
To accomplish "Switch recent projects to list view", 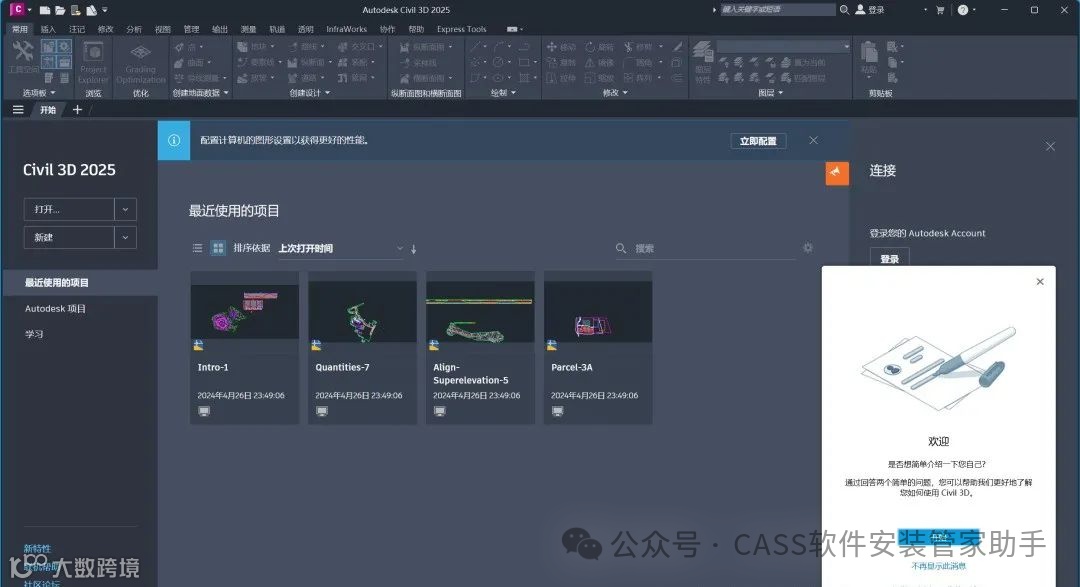I will (198, 248).
